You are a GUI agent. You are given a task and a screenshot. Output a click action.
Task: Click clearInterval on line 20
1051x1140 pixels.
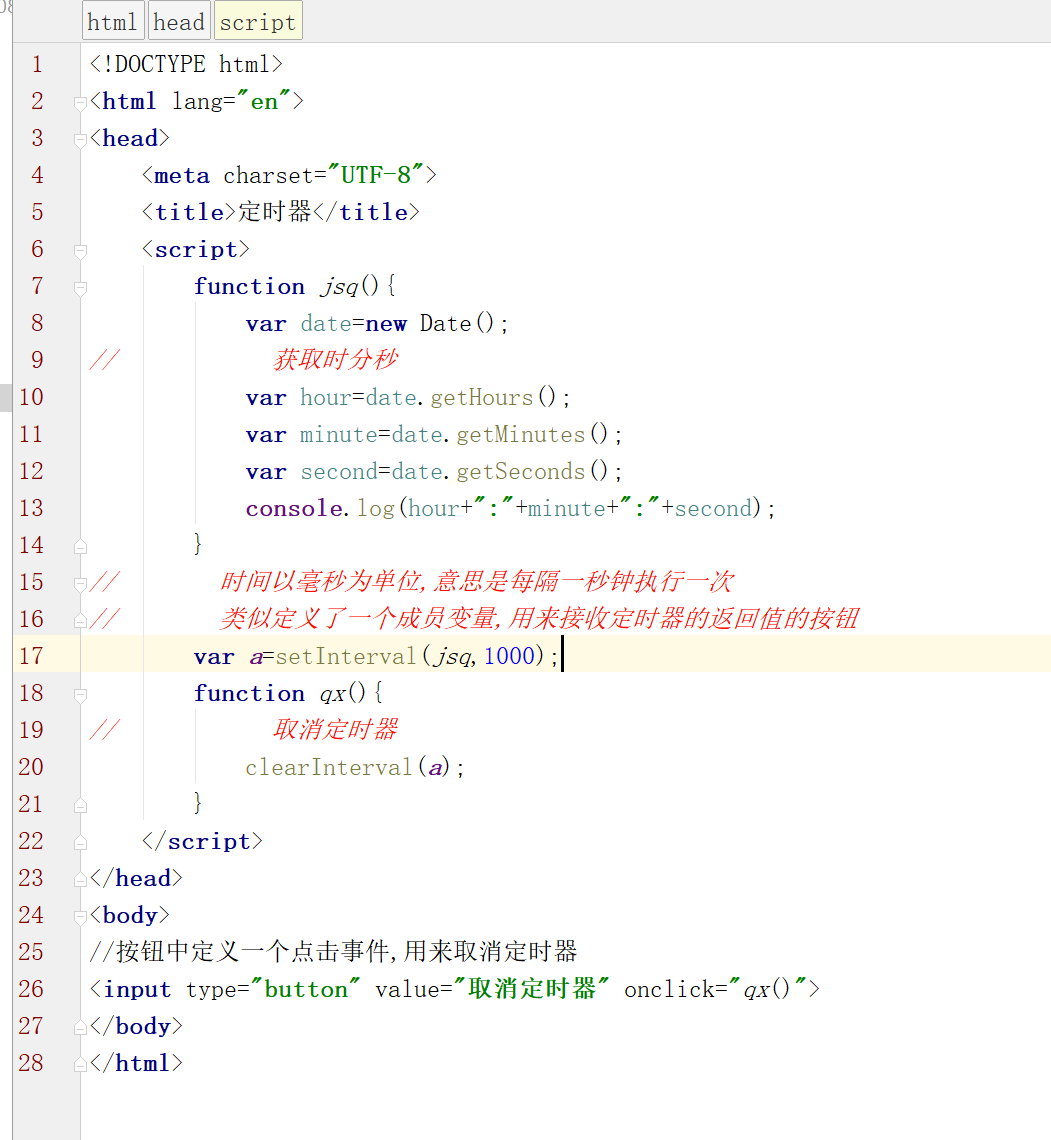point(329,768)
